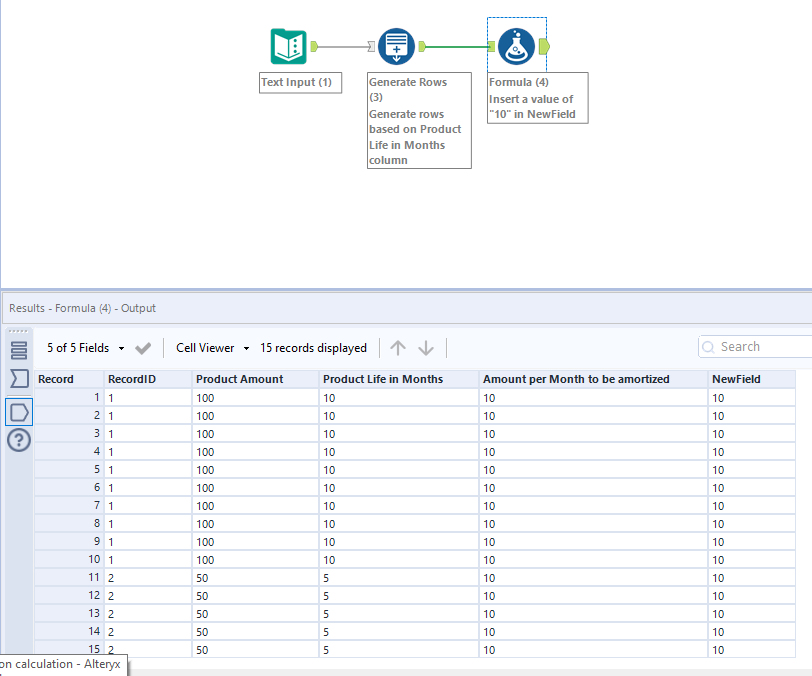
Task: Jump to previous record with up arrow
Action: (398, 348)
